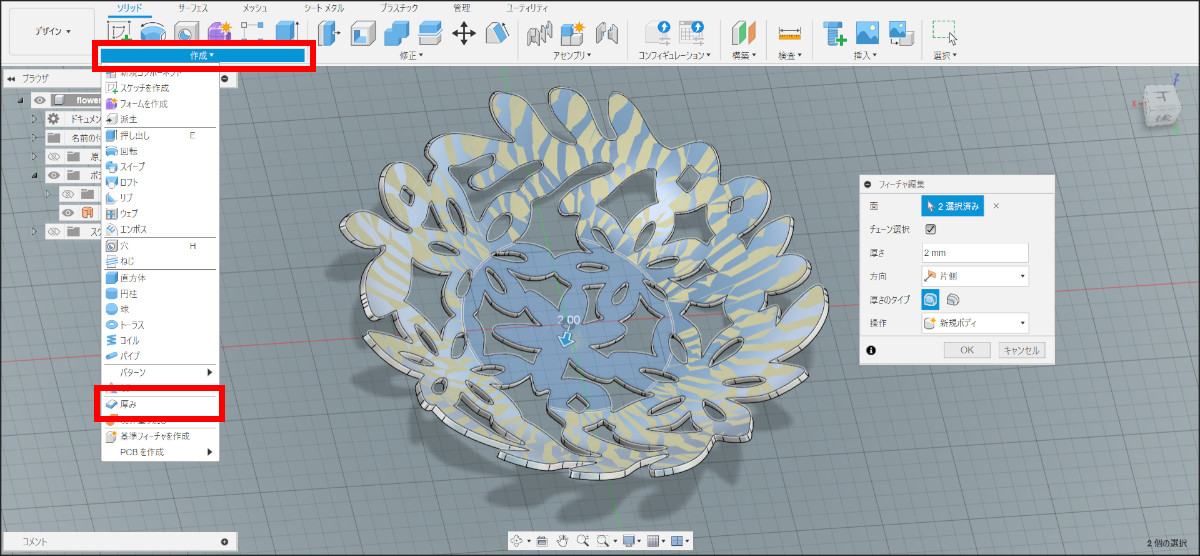Click the Insert Fastener bolt icon

coord(832,32)
